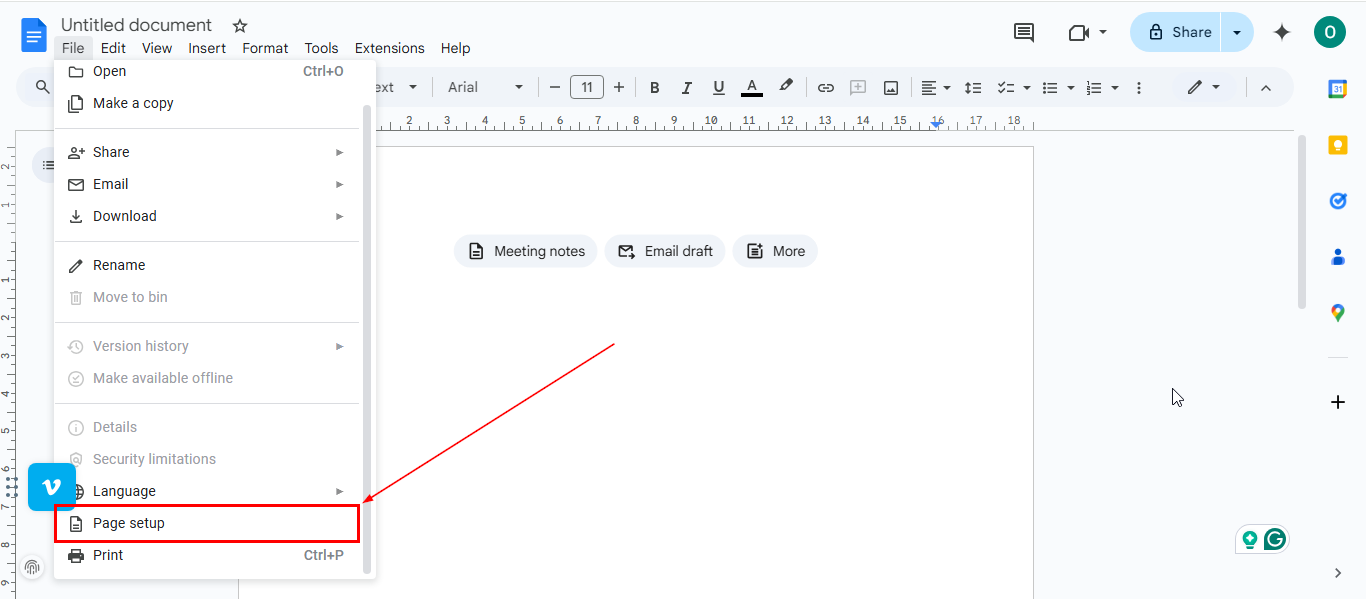Star the Untitled document
The width and height of the screenshot is (1366, 599).
tap(240, 25)
